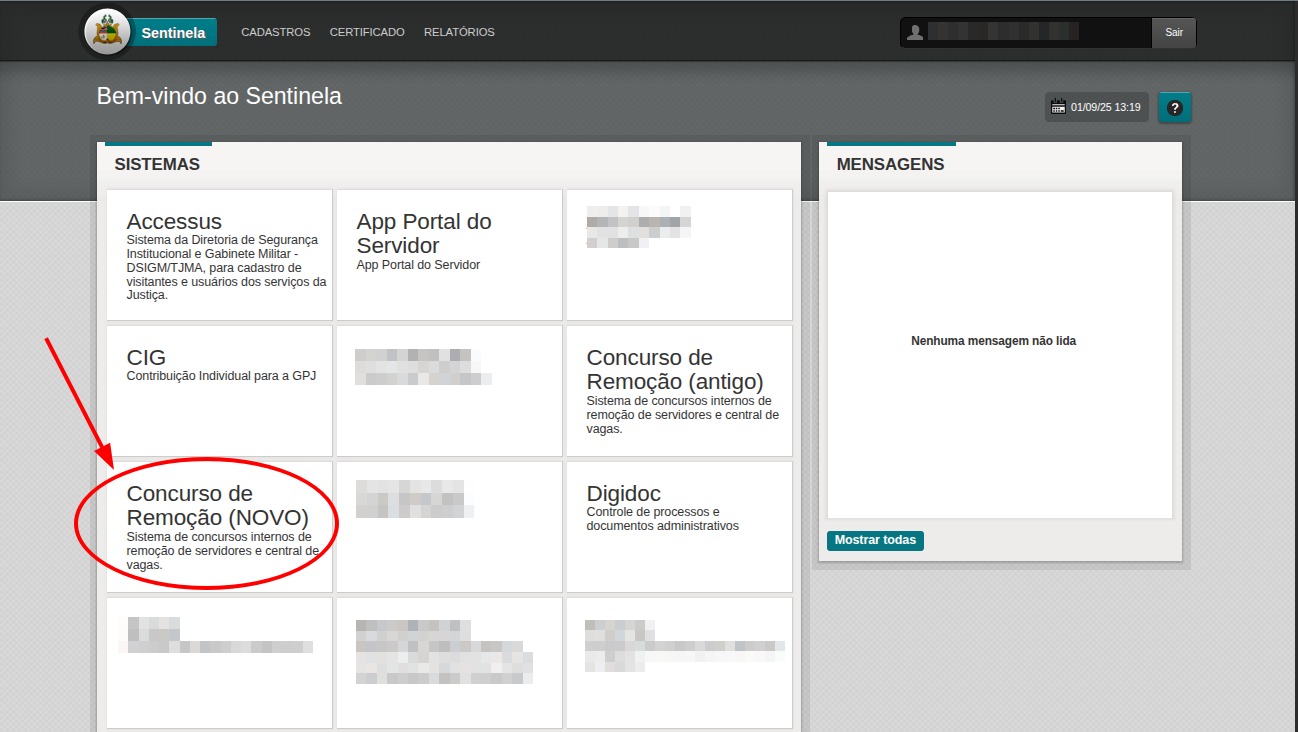
Task: Click the Mostrar todas button
Action: pos(875,540)
